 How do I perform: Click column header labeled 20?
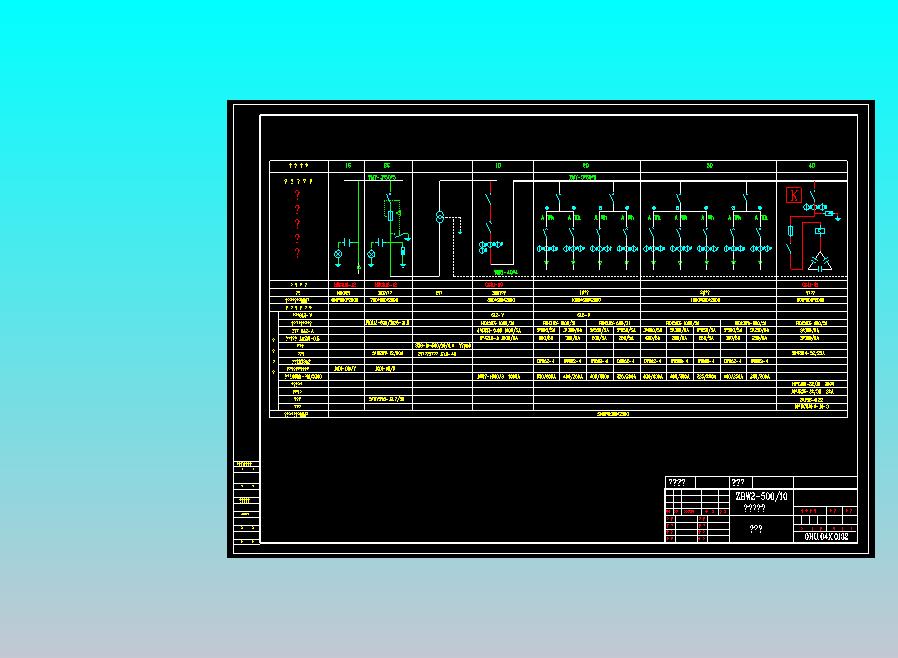click(x=586, y=166)
